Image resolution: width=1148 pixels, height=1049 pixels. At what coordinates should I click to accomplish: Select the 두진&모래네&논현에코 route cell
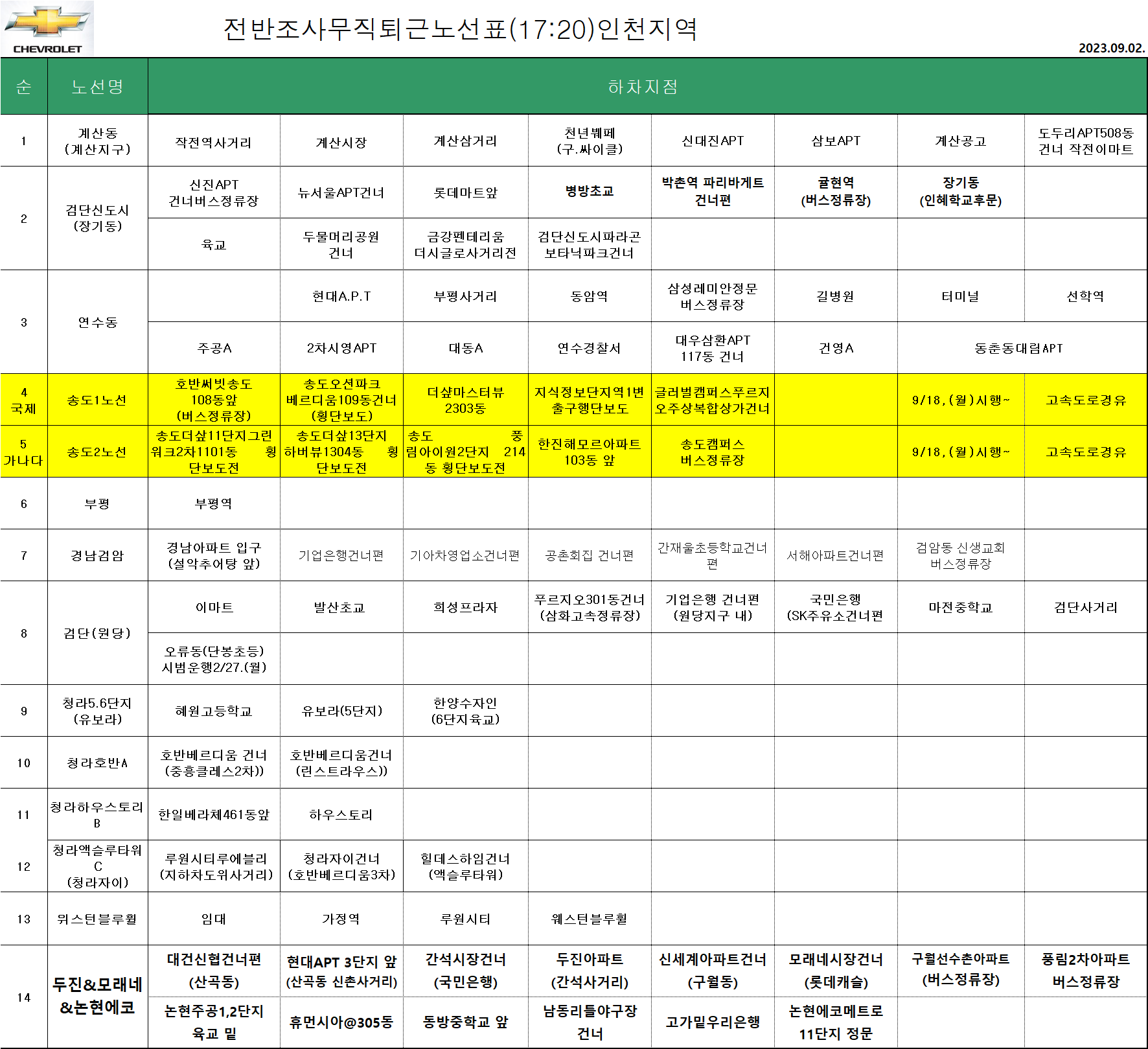point(97,996)
